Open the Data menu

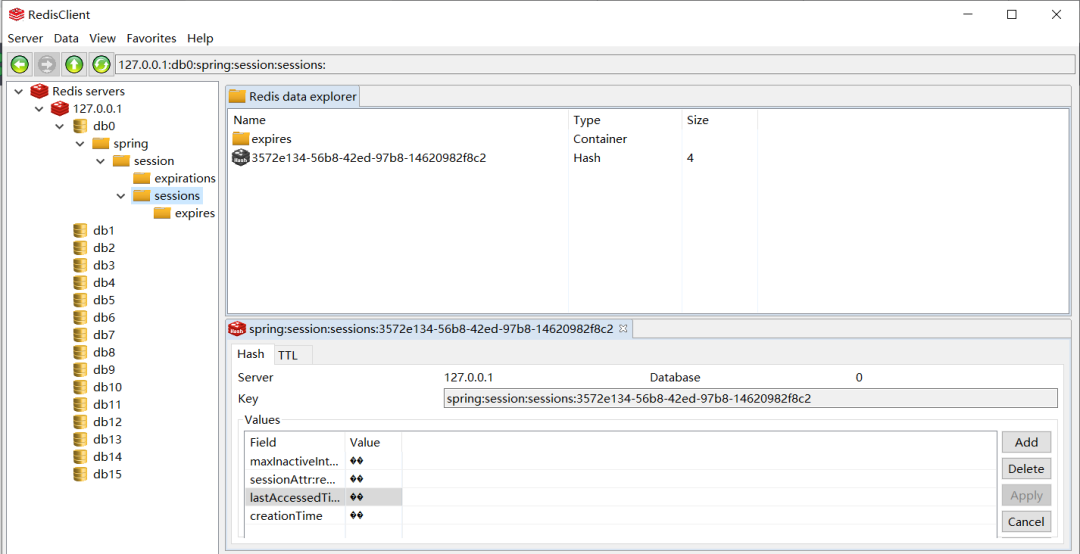click(x=66, y=38)
